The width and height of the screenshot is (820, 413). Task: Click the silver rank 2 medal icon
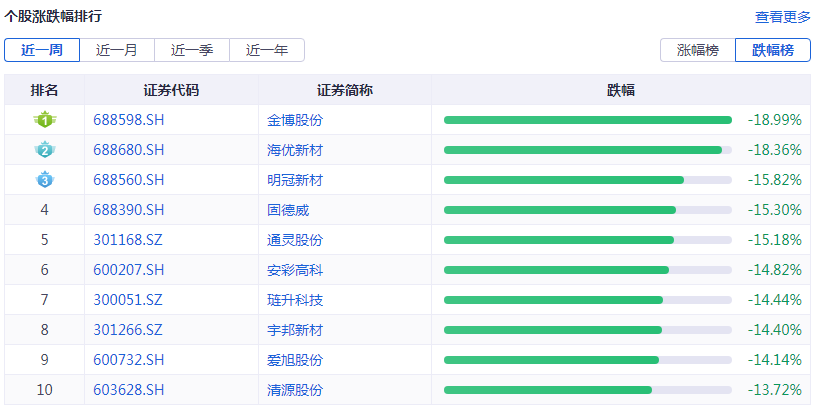[44, 150]
